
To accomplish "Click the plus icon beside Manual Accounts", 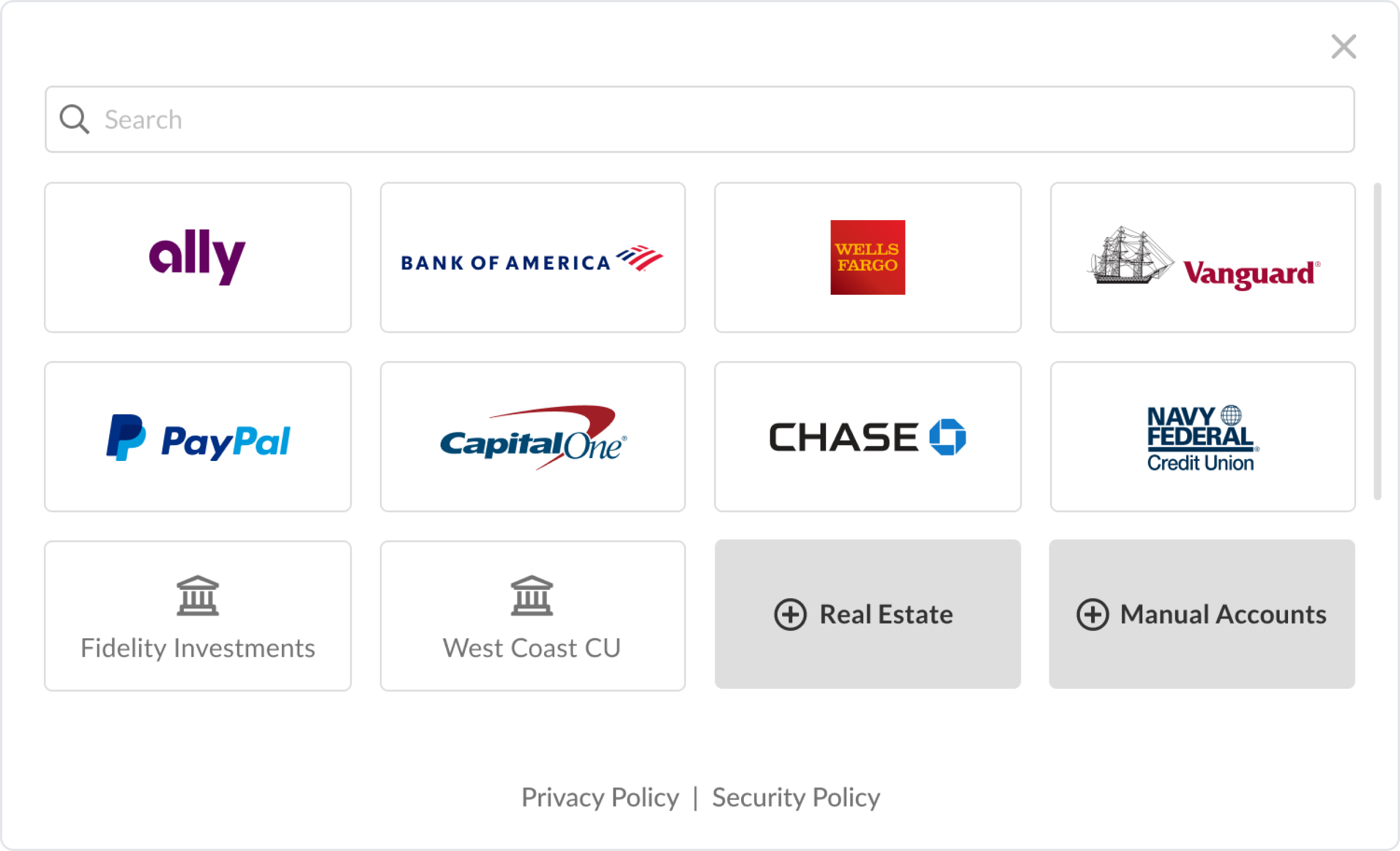I will point(1092,615).
